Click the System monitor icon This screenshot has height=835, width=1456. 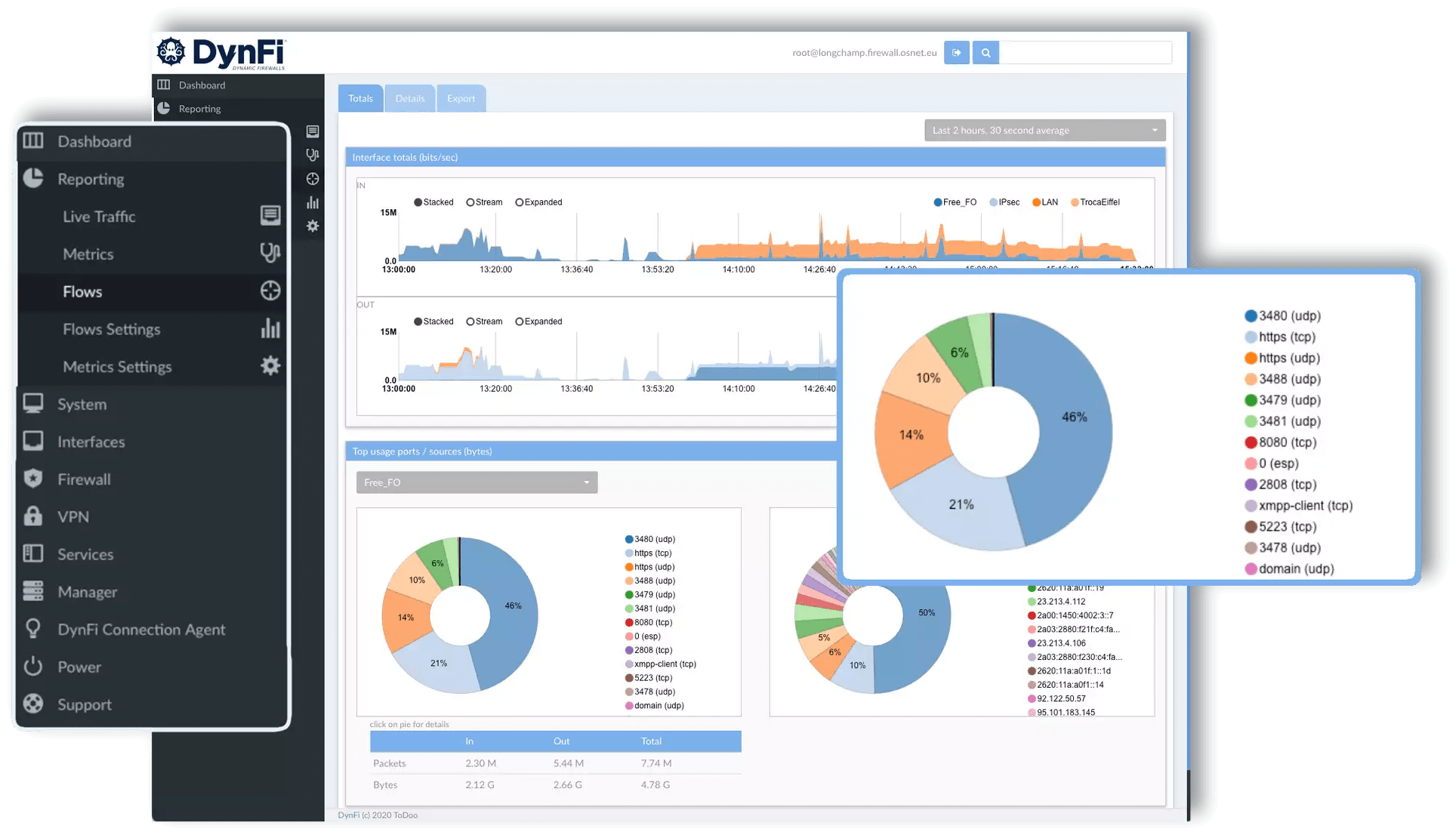tap(33, 404)
